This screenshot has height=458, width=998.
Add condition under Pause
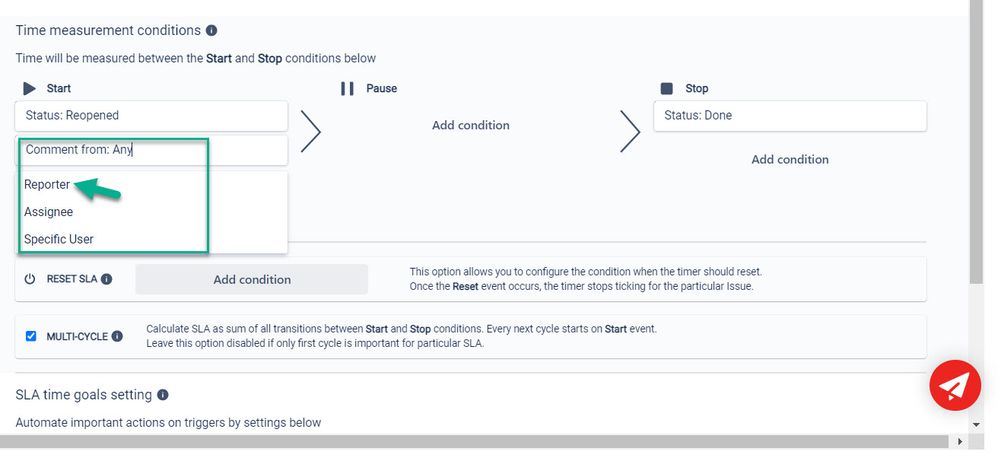coord(471,126)
